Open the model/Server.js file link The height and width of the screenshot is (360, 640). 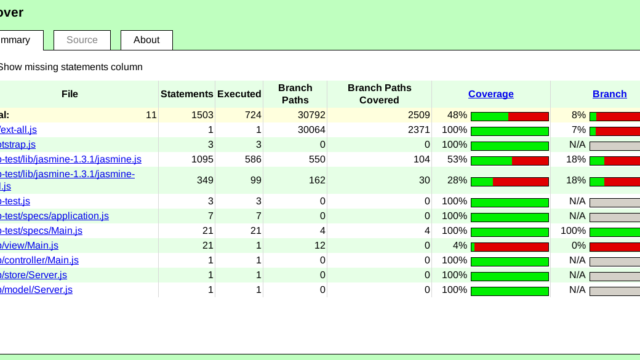(x=36, y=289)
